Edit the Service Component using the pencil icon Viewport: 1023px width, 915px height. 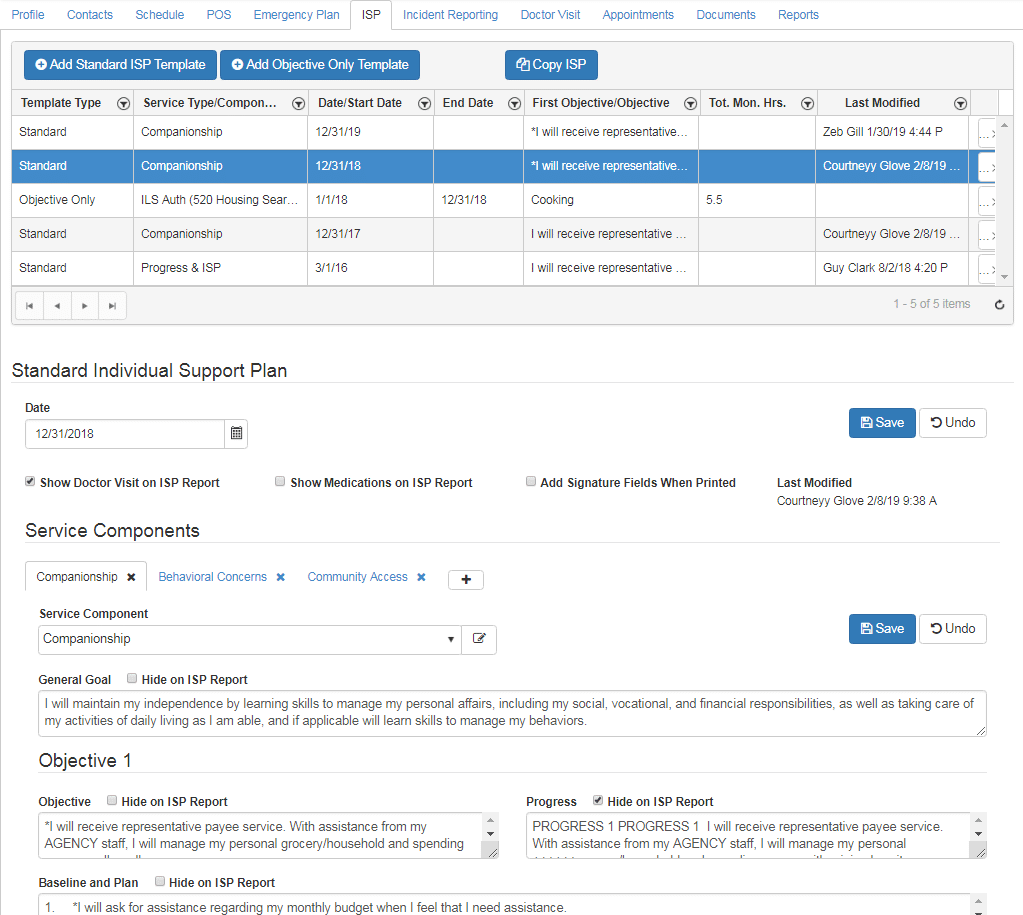(x=479, y=639)
